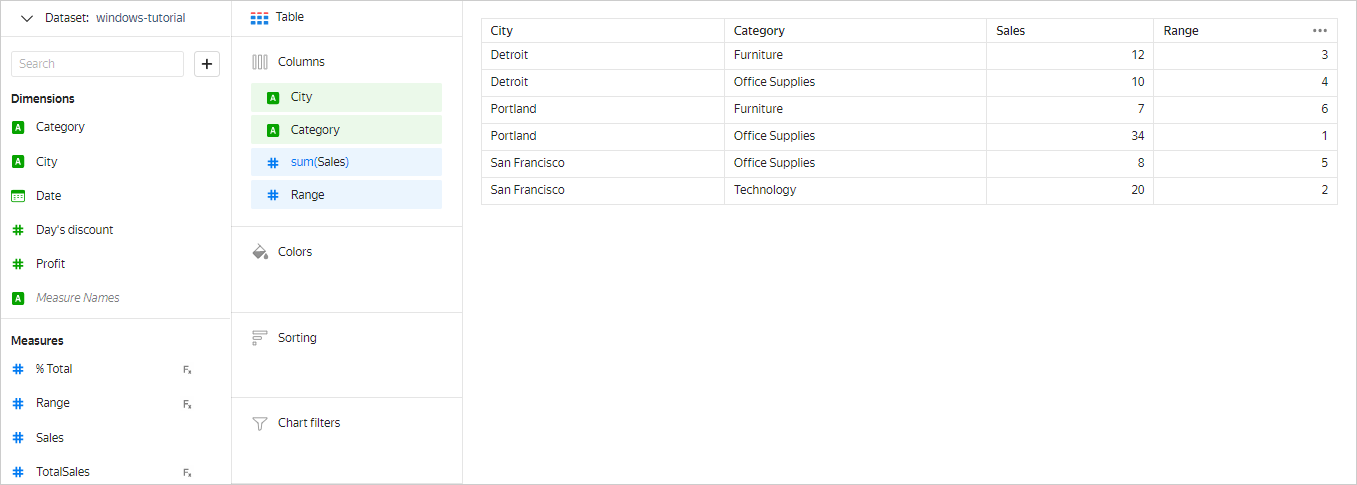The height and width of the screenshot is (485, 1357).
Task: Select the City pill in Columns
Action: [x=346, y=97]
